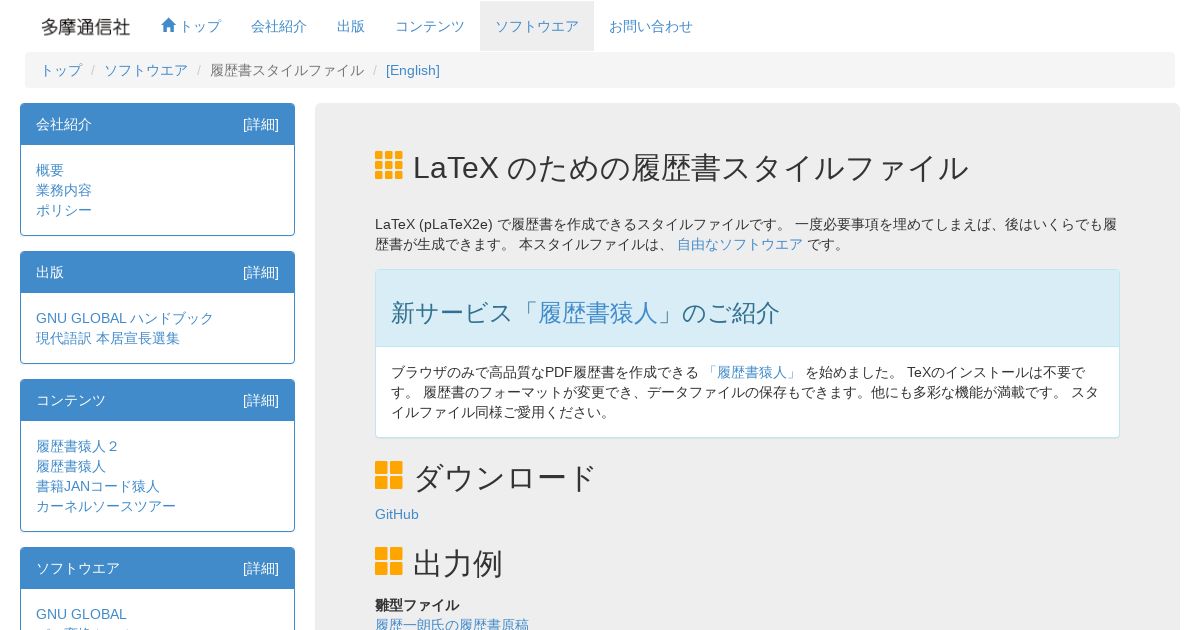
Task: Open the GitHub download link
Action: pyautogui.click(x=397, y=514)
